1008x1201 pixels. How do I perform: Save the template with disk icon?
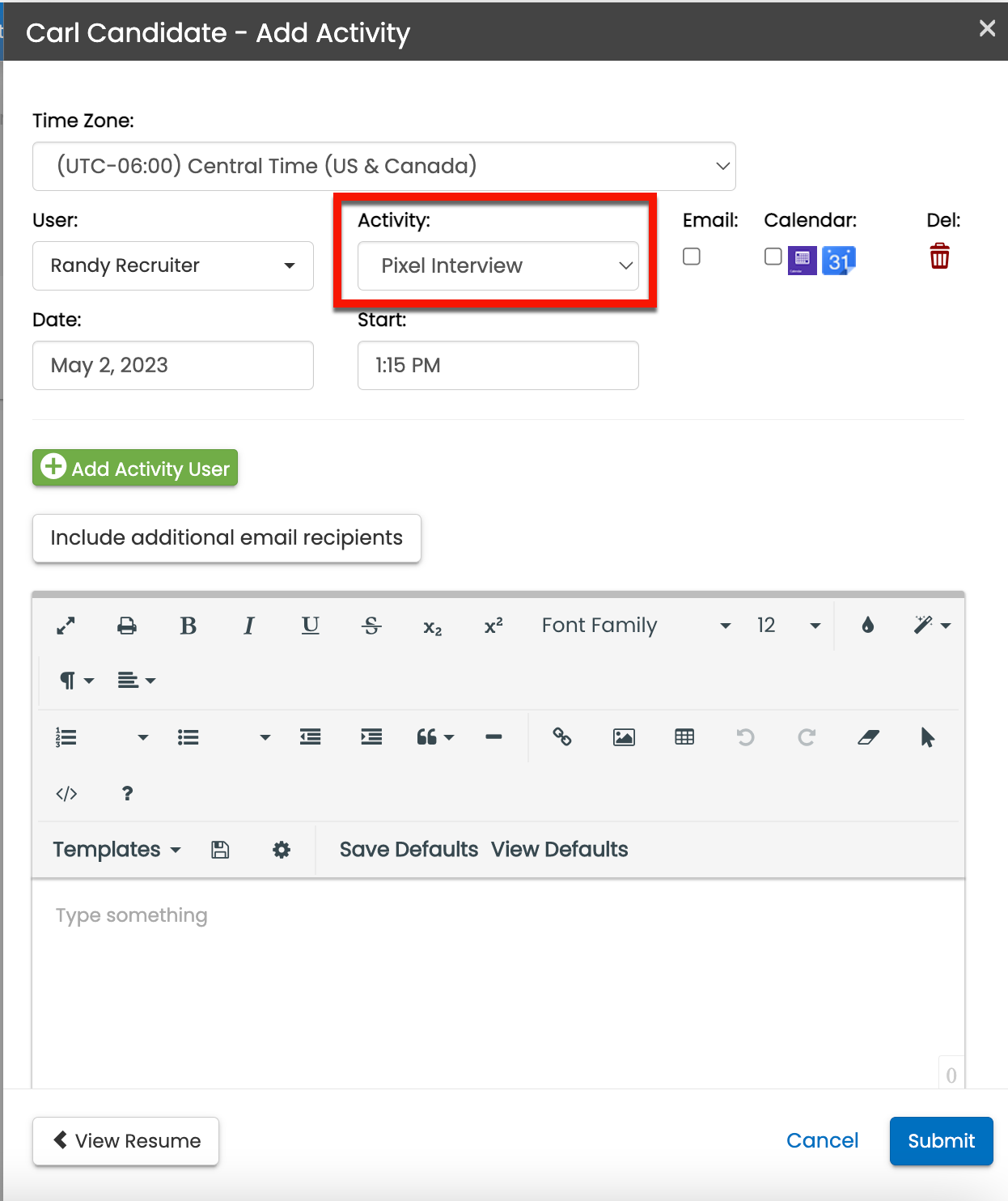pyautogui.click(x=220, y=850)
